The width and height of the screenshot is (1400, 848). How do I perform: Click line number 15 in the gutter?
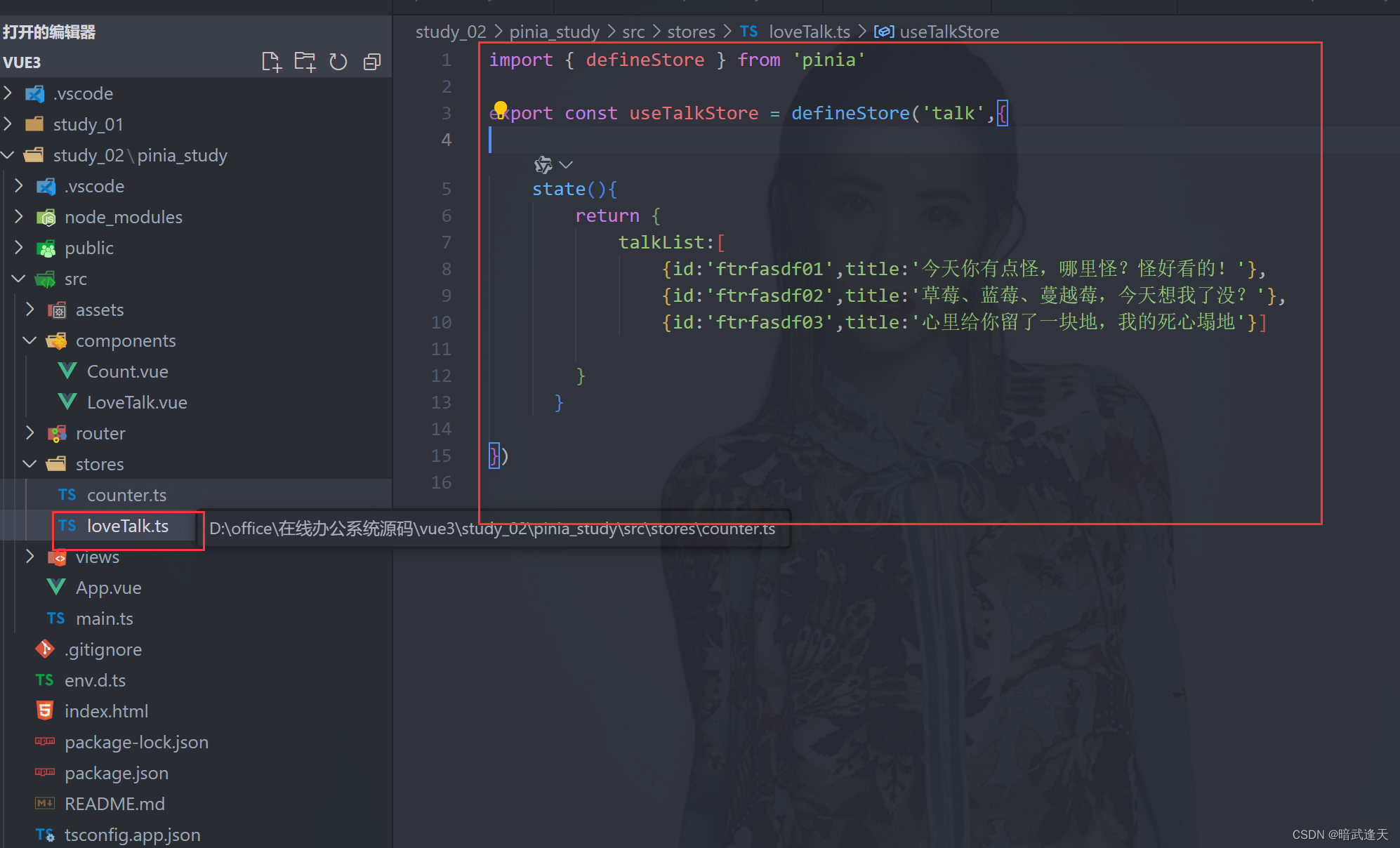pyautogui.click(x=441, y=456)
